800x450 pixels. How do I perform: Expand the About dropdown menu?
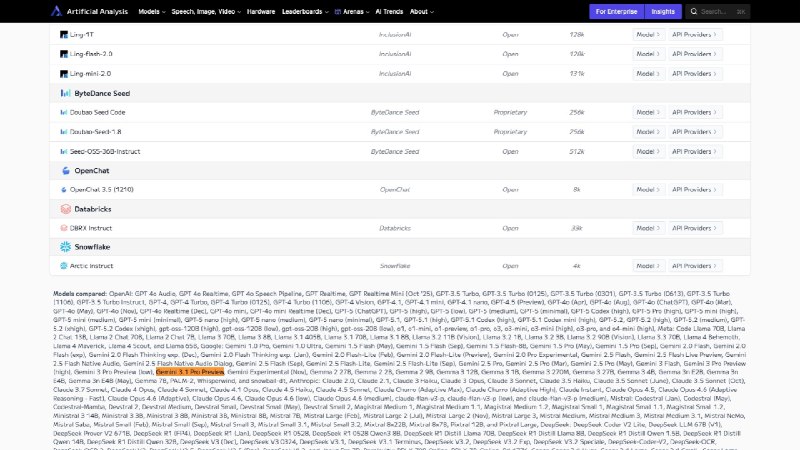click(422, 12)
